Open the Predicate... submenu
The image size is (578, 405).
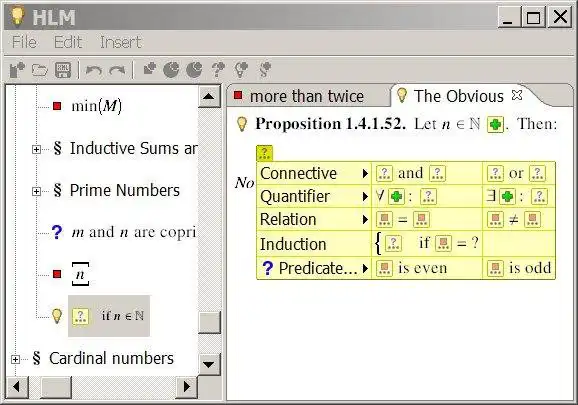(x=314, y=268)
